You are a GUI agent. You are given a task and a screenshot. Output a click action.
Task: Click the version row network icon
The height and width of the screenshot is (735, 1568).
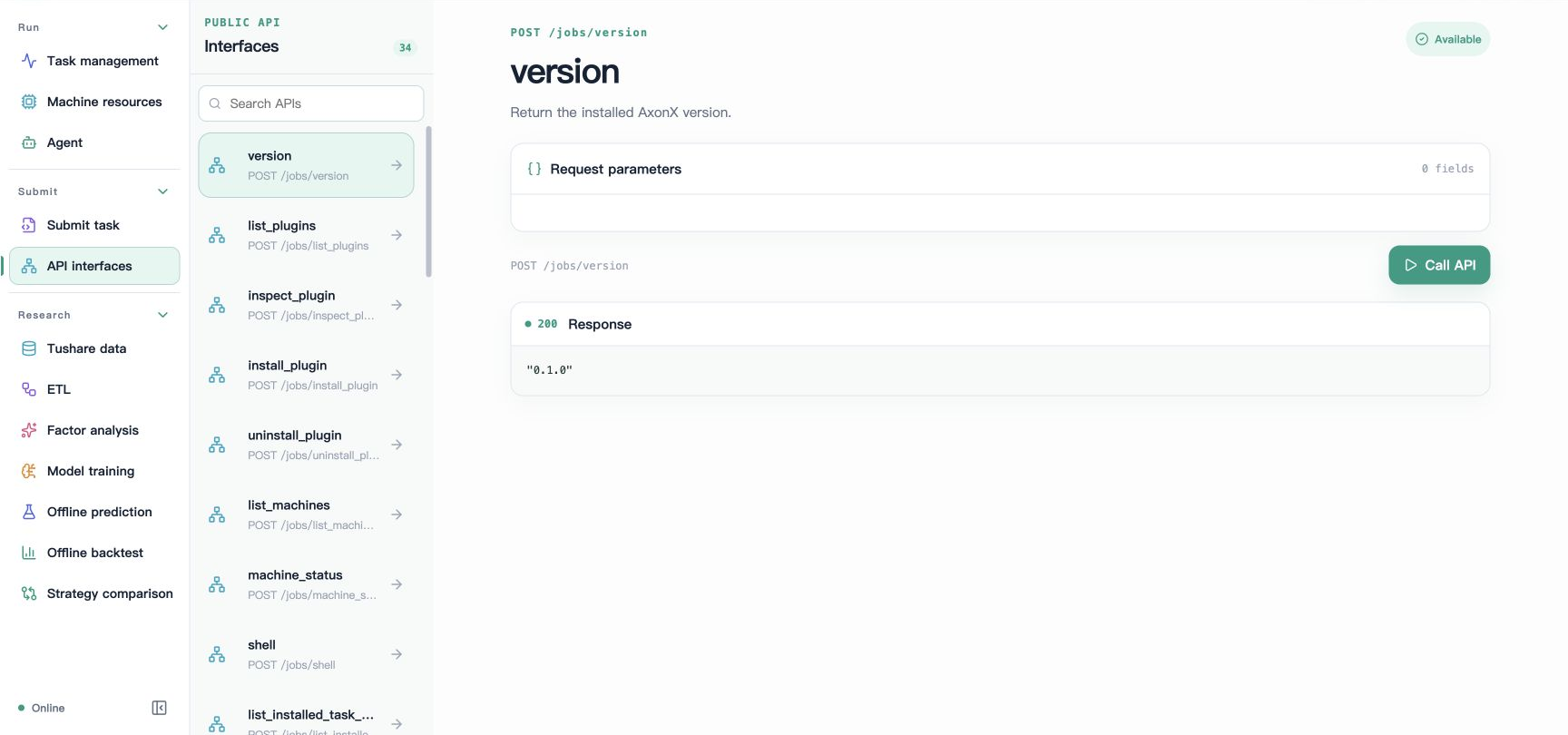[x=217, y=165]
